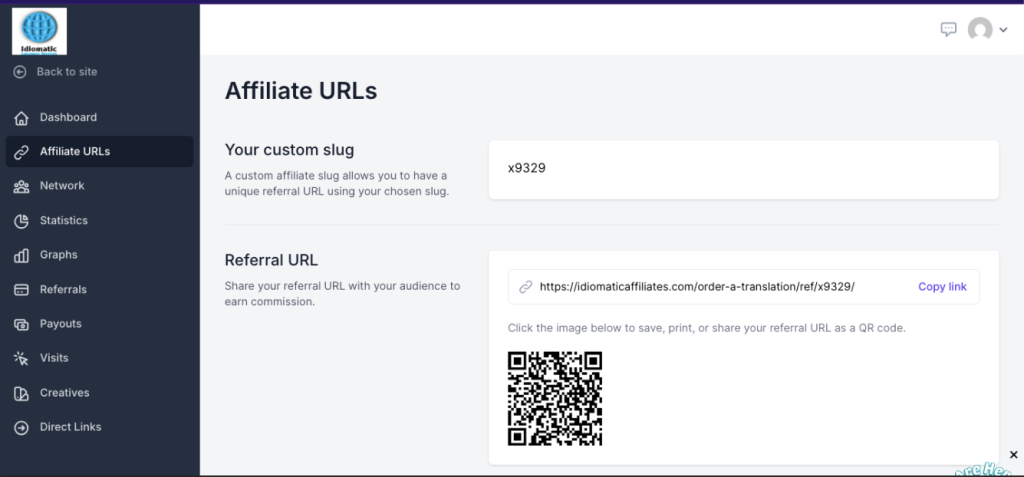The image size is (1024, 477).
Task: Click the Graphs bar chart icon
Action: (21, 256)
